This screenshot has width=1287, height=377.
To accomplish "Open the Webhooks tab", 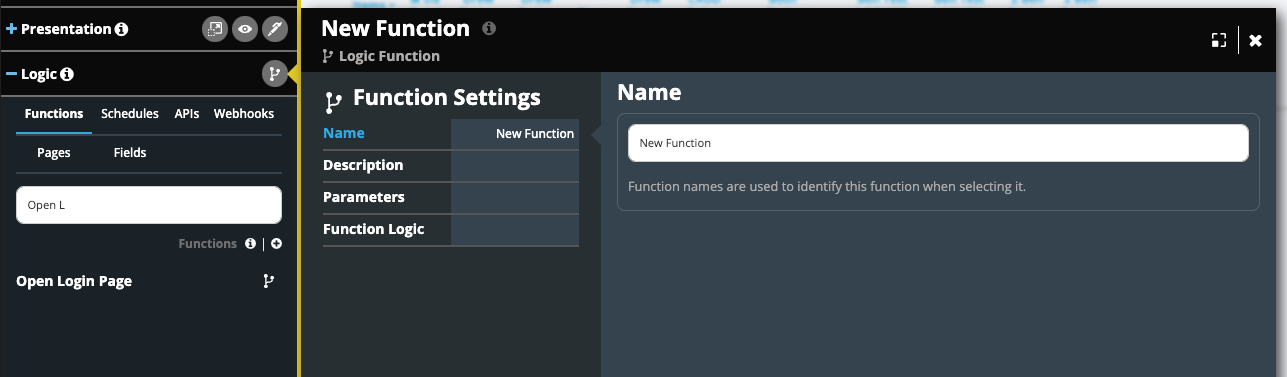I will tap(244, 114).
